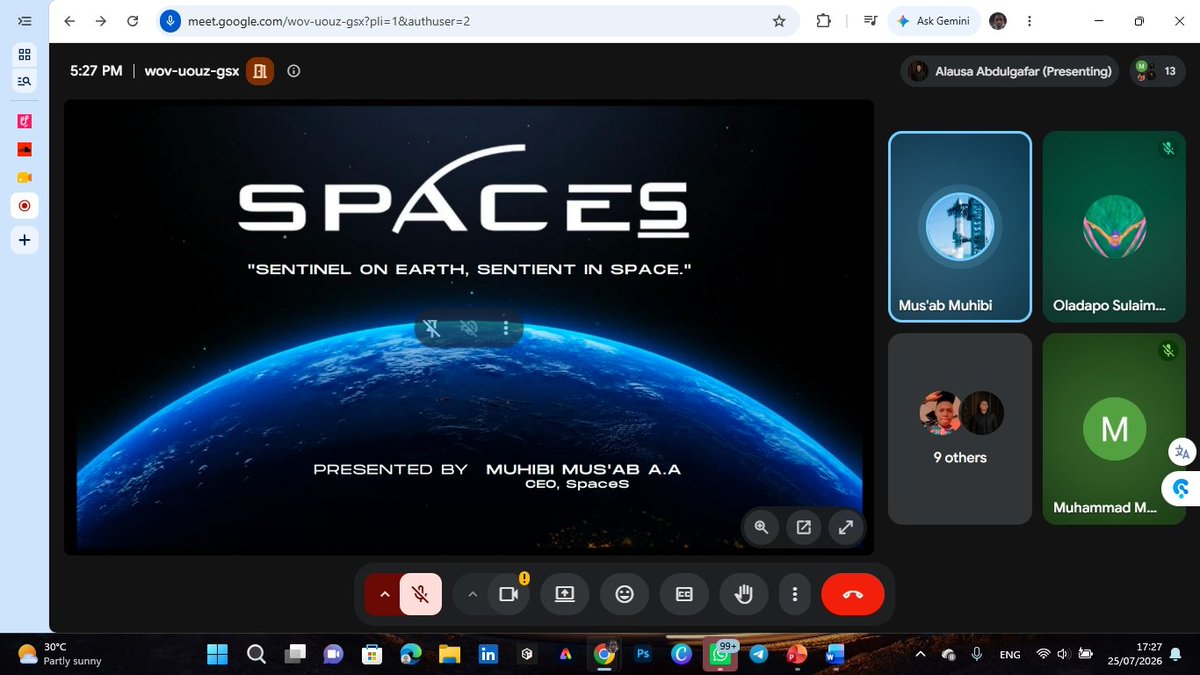This screenshot has height=675, width=1200.
Task: Select Muhammad M... participant tile
Action: [1115, 429]
